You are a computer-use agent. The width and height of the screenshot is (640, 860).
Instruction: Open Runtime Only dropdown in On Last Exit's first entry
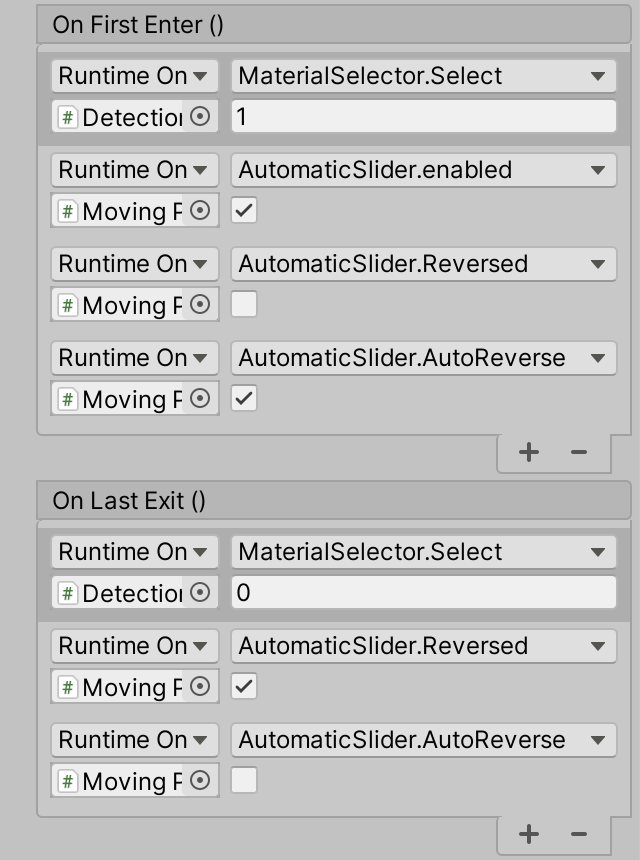134,552
